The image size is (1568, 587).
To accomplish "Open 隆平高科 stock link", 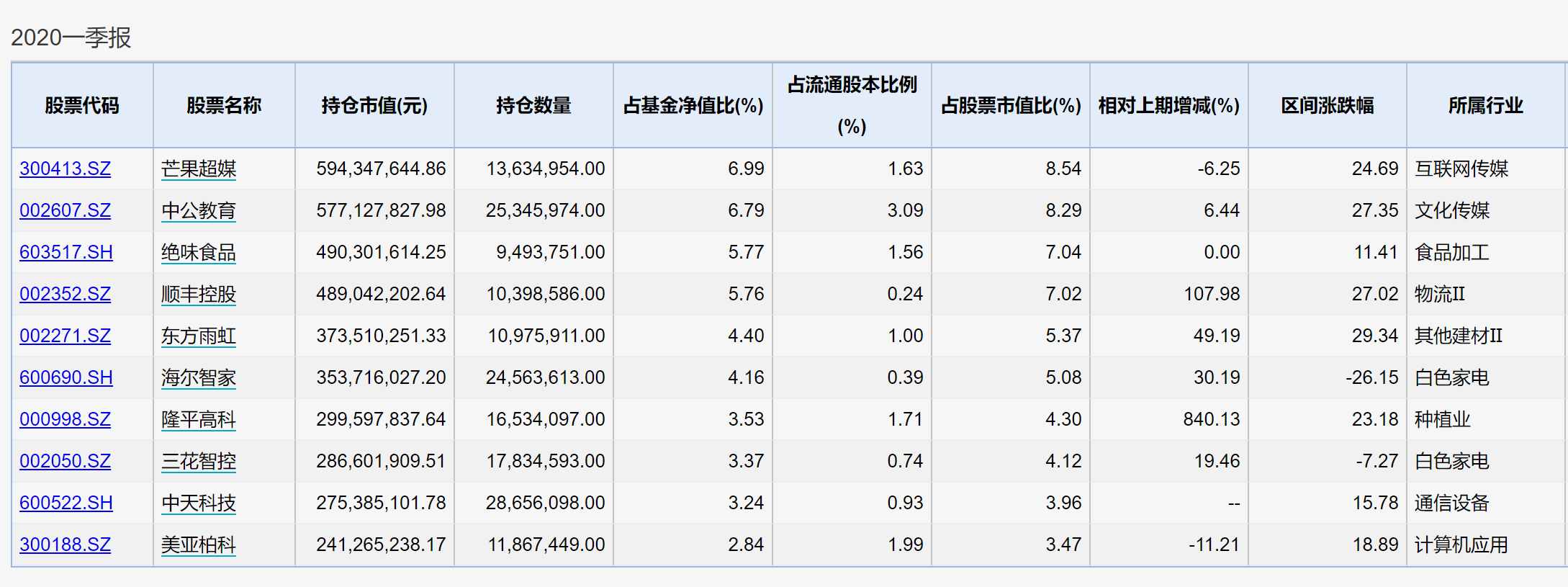I will pyautogui.click(x=199, y=419).
